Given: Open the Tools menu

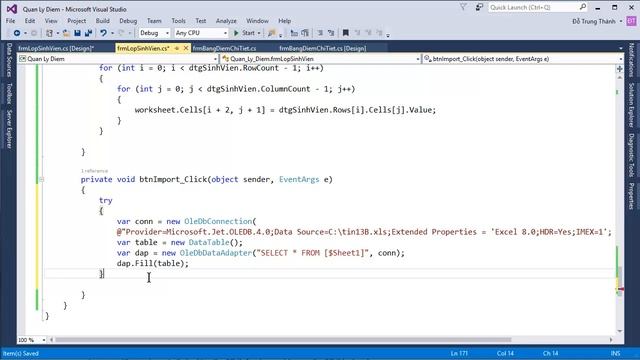Looking at the screenshot, I should pos(178,21).
